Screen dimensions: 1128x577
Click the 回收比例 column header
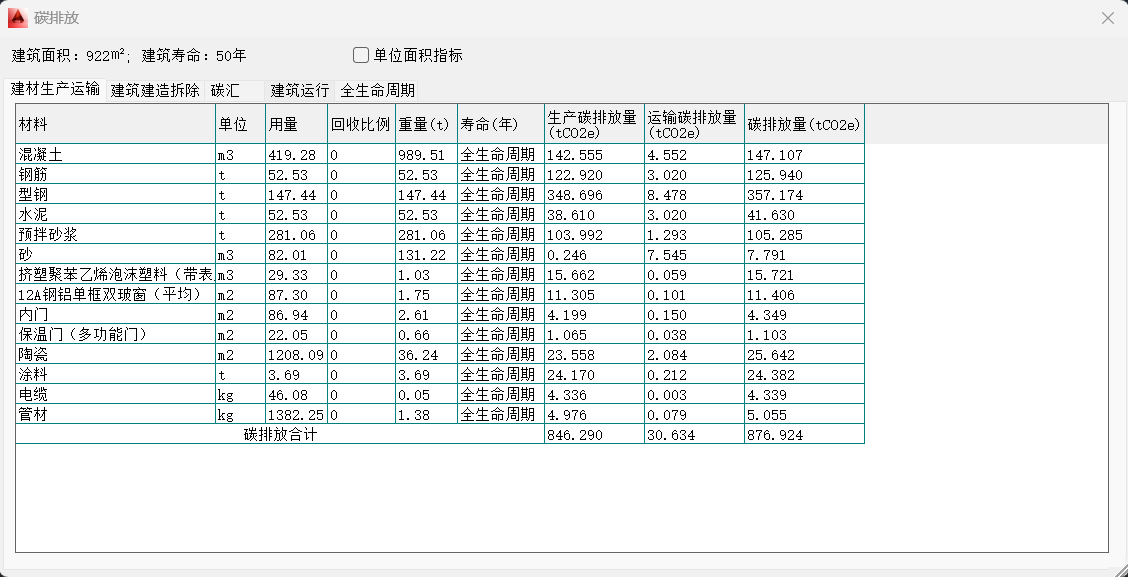click(360, 125)
